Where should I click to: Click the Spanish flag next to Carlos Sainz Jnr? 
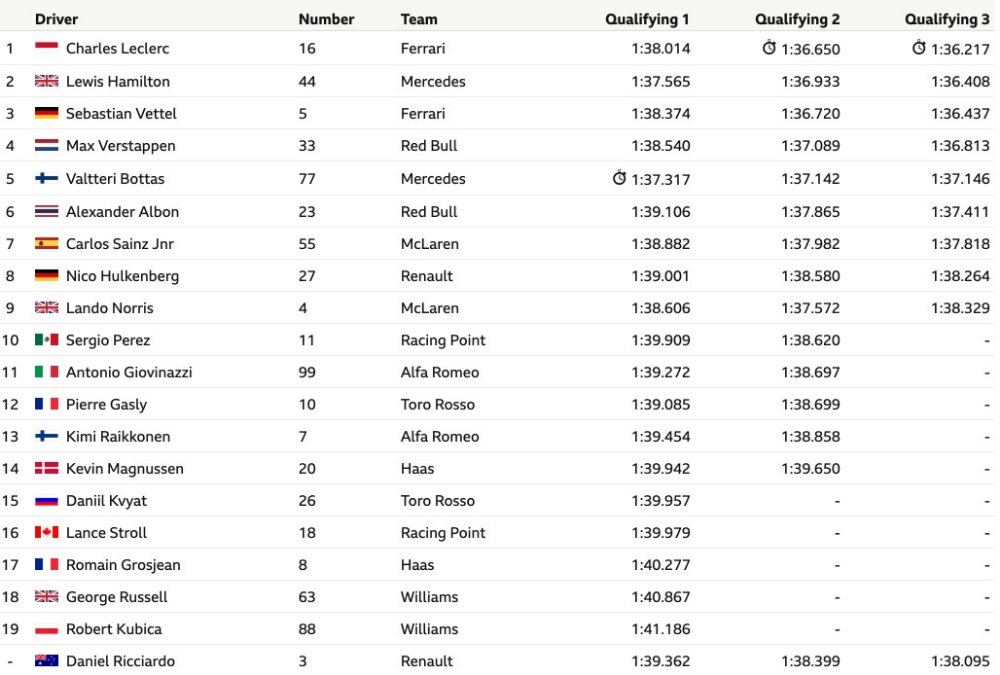[47, 244]
